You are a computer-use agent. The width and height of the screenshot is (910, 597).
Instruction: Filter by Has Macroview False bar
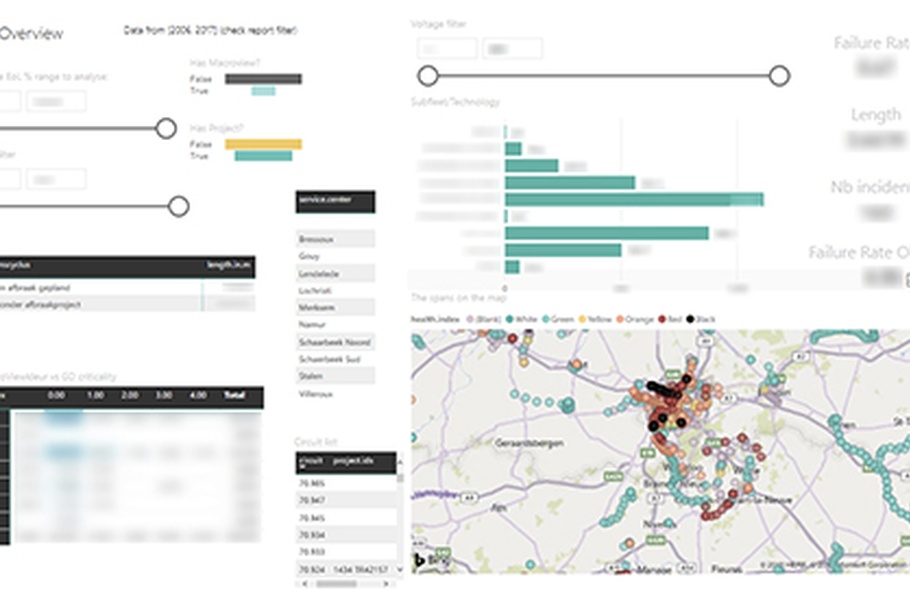(263, 79)
